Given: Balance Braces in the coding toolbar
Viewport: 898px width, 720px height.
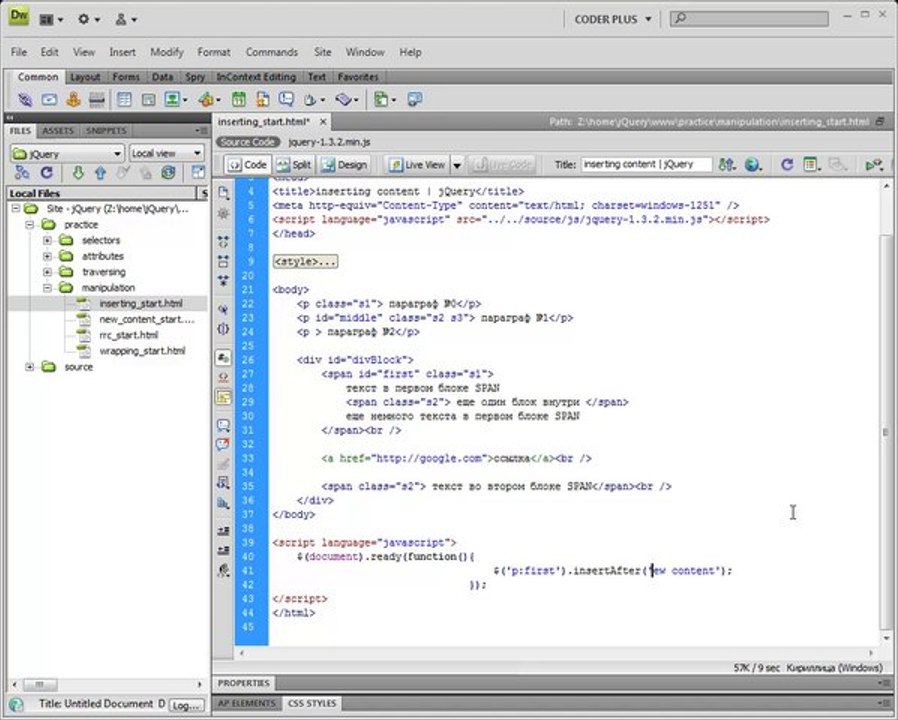Looking at the screenshot, I should coord(223,329).
